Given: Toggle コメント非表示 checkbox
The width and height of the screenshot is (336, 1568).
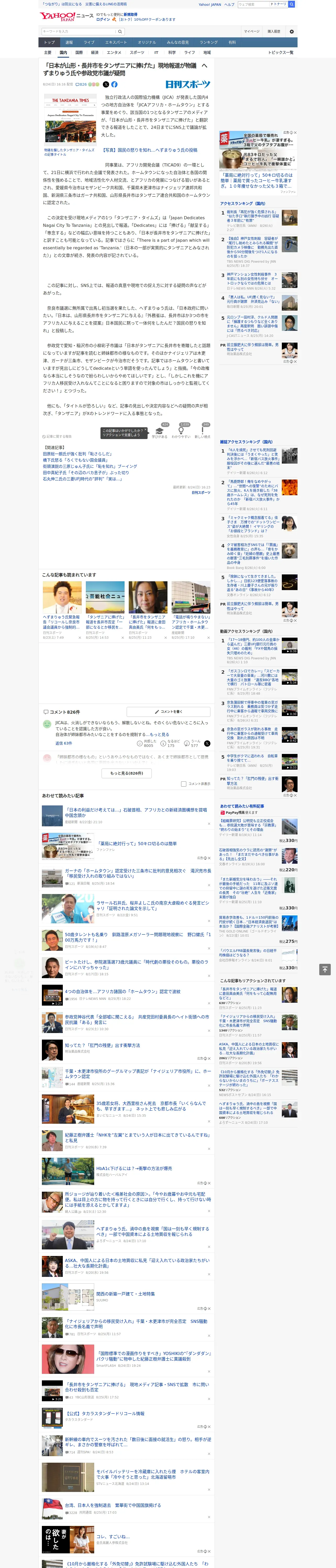Looking at the screenshot, I should pos(183,784).
